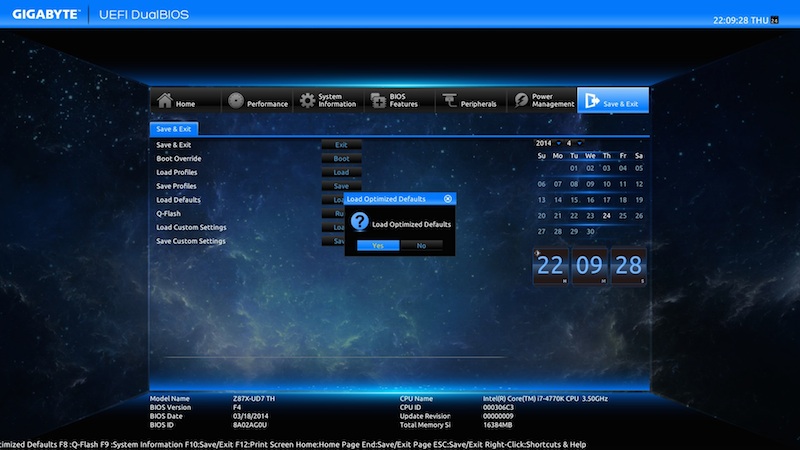
Task: Click the BIOS ID value 8A02AG0U
Action: point(250,424)
